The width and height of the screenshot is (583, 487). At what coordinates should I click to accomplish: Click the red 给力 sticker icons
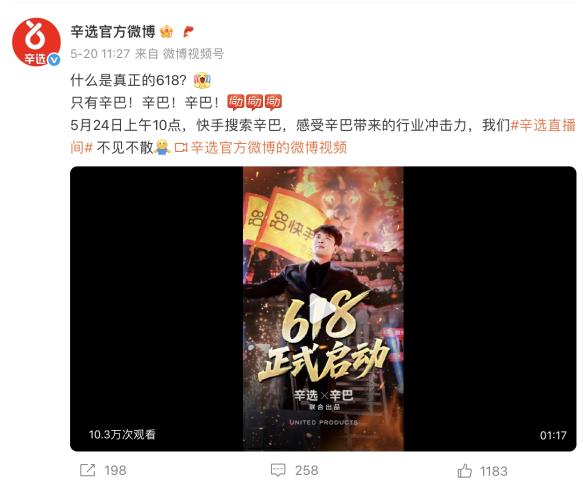255,102
